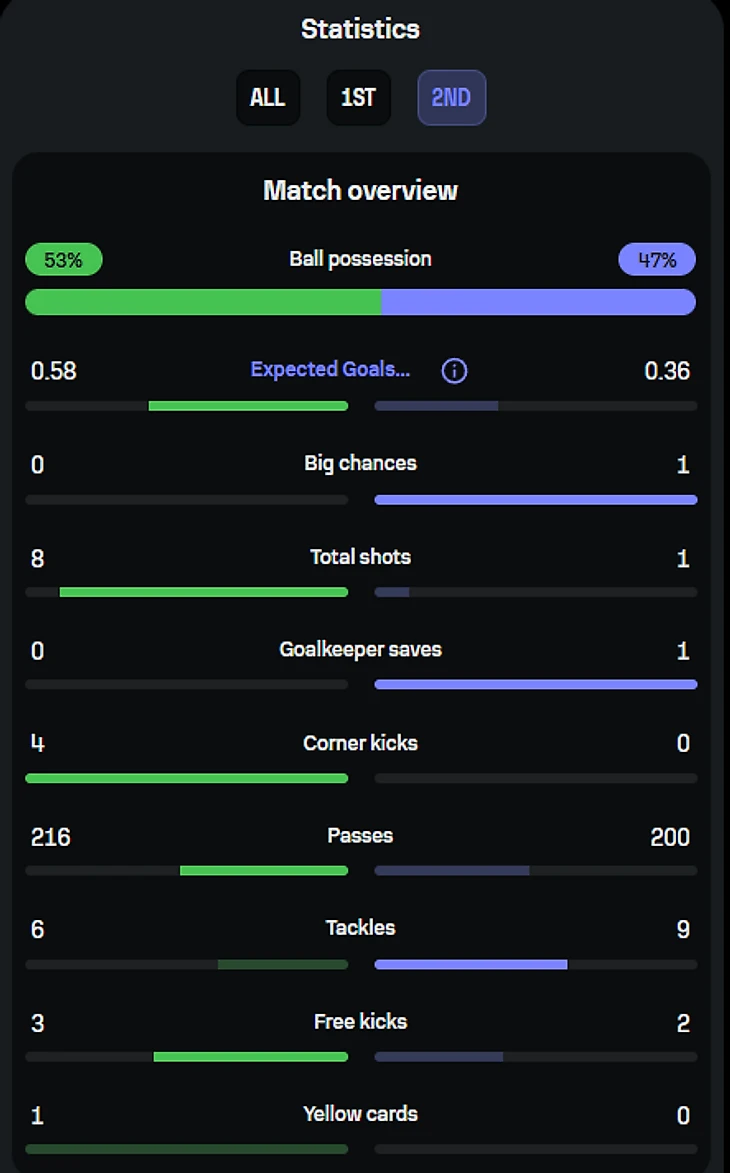Click the 216 passes value

click(x=51, y=837)
